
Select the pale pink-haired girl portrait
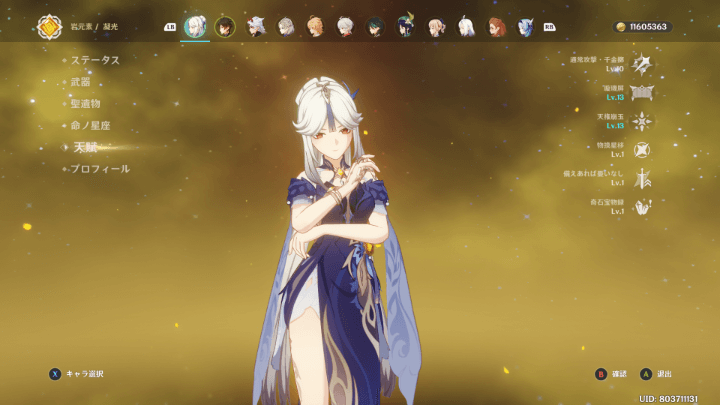[435, 27]
